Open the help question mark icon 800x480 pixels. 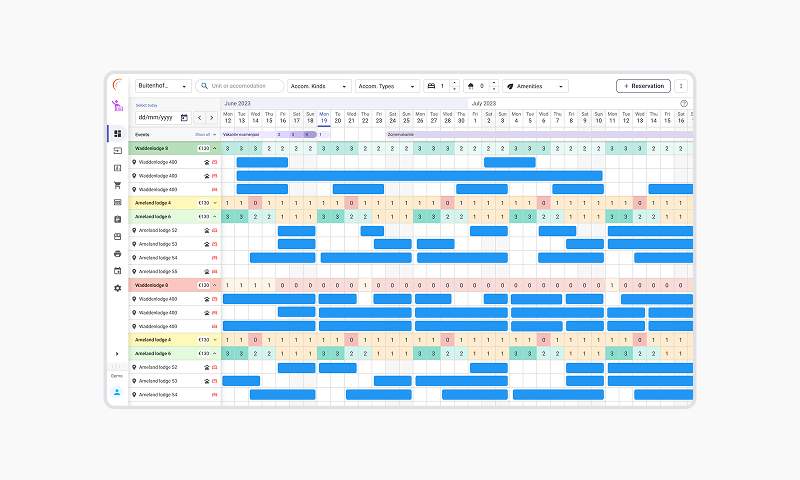tap(684, 103)
